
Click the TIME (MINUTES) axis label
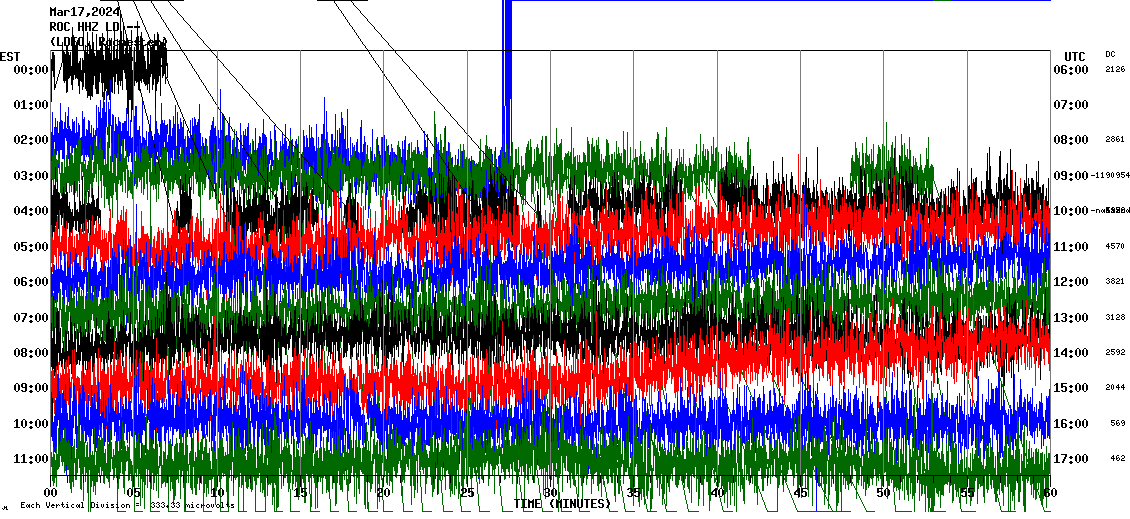(x=562, y=504)
